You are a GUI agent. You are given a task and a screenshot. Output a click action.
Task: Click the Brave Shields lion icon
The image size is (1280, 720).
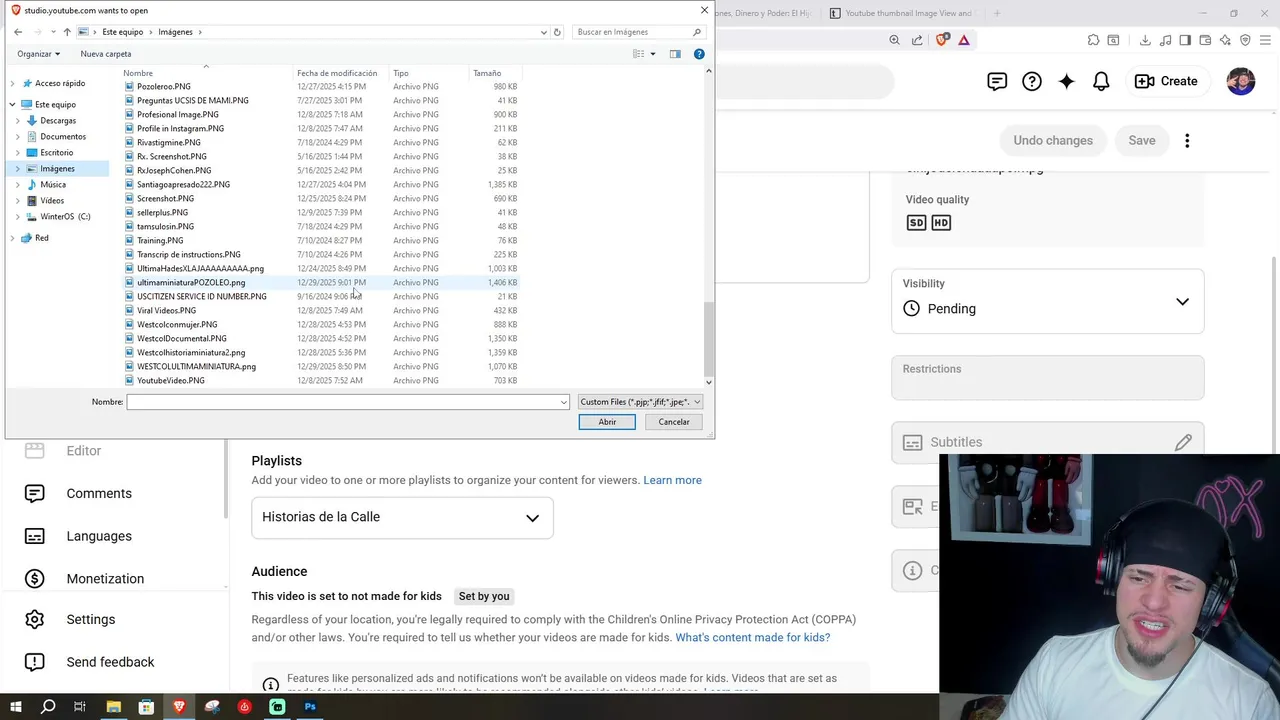tap(942, 40)
